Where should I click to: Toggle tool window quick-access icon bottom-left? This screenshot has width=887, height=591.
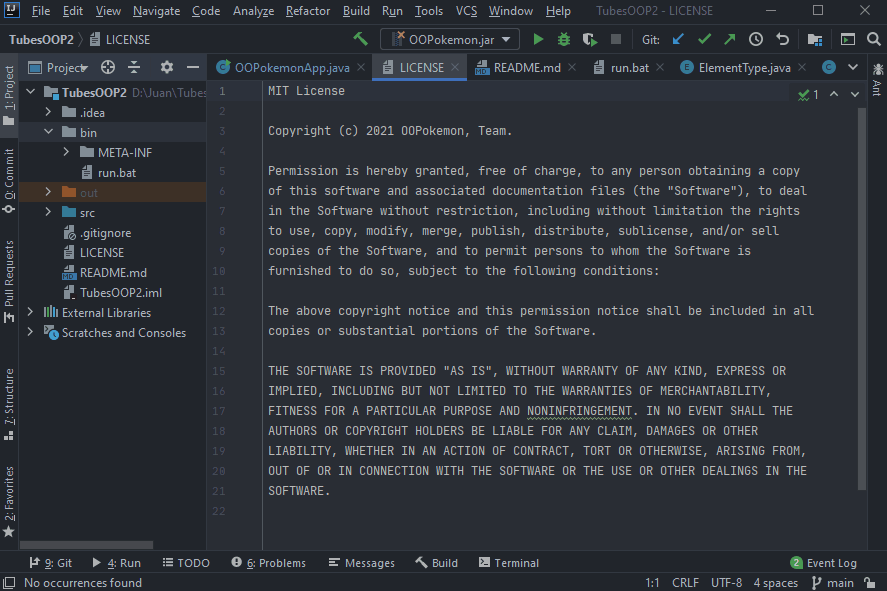pyautogui.click(x=9, y=583)
